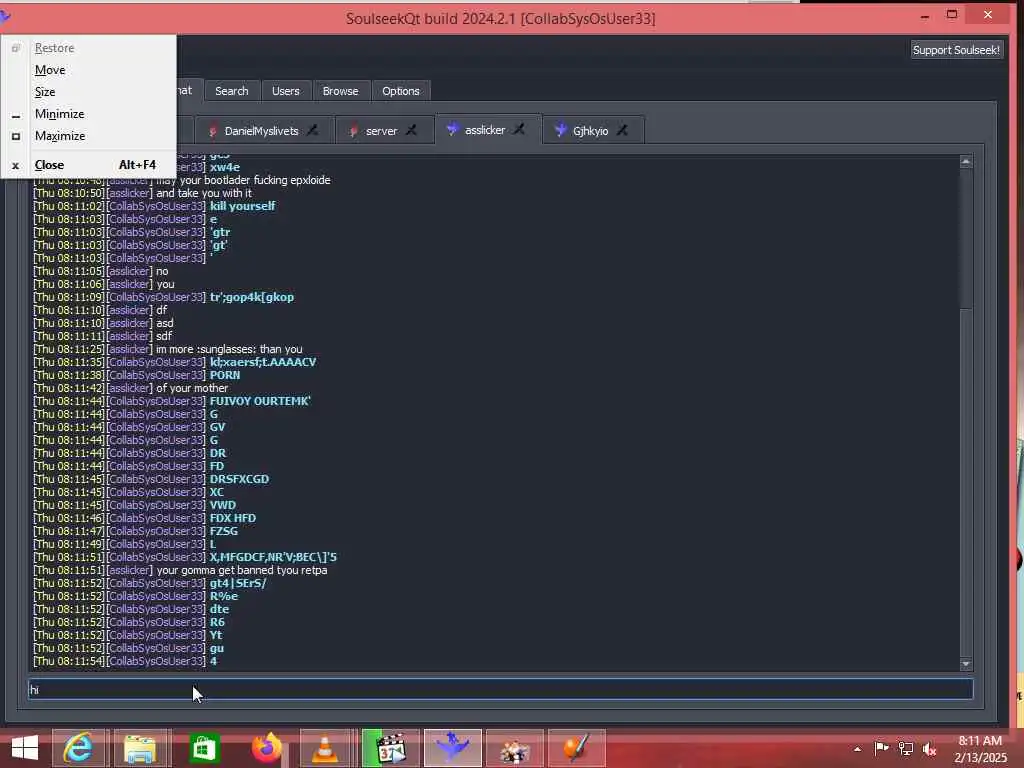Close the Gjhkyio chat tab via its pin icon
The image size is (1024, 768).
(x=622, y=131)
